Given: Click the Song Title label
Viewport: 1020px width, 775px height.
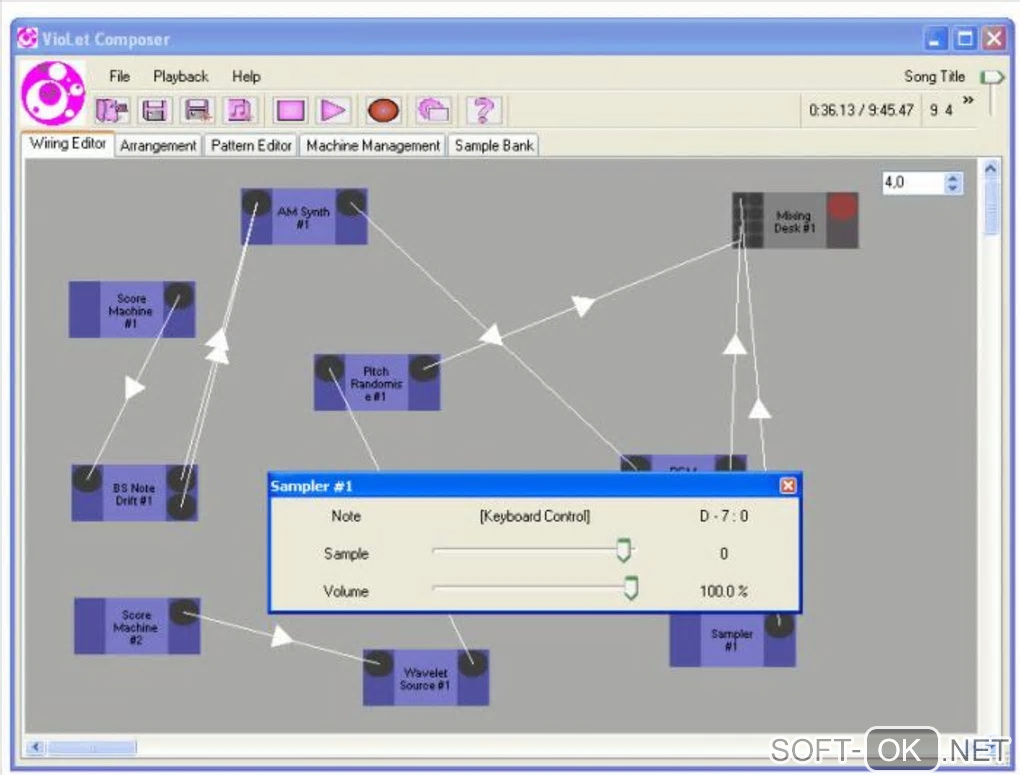Looking at the screenshot, I should point(934,76).
